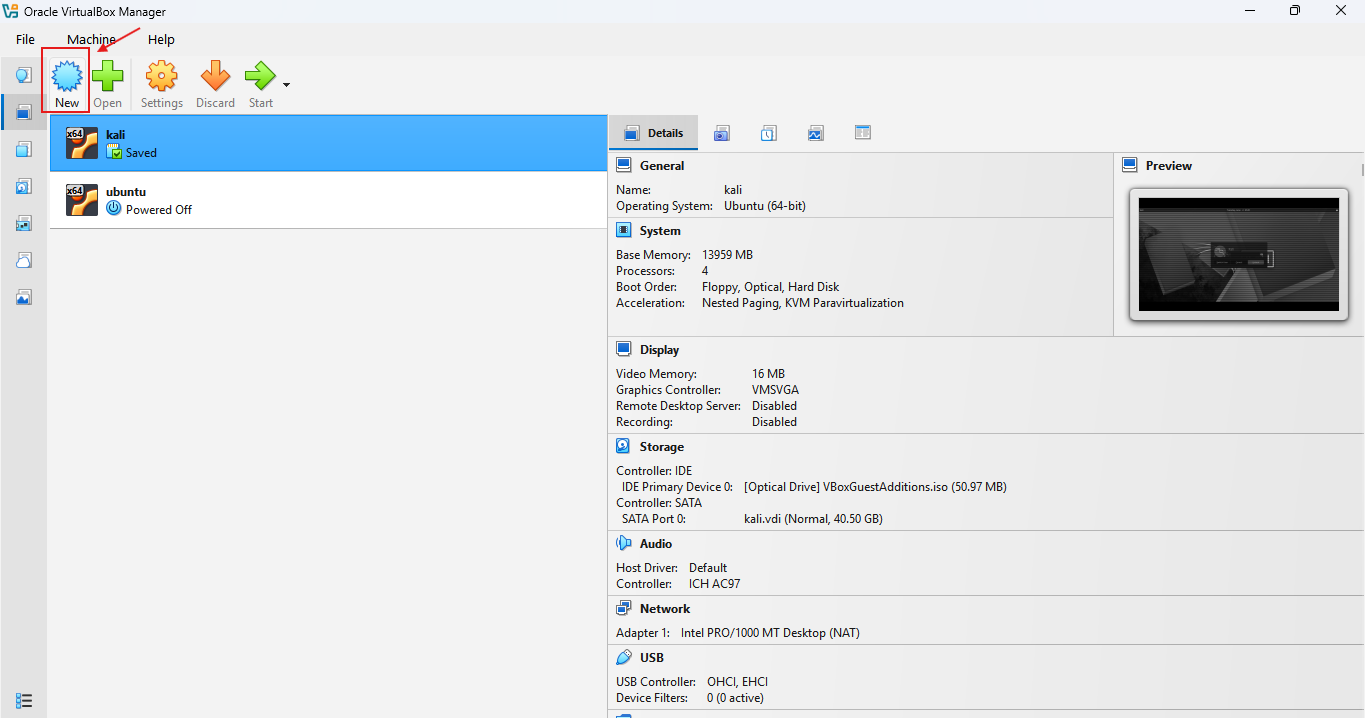Click the USB section header
This screenshot has width=1365, height=718.
point(652,658)
